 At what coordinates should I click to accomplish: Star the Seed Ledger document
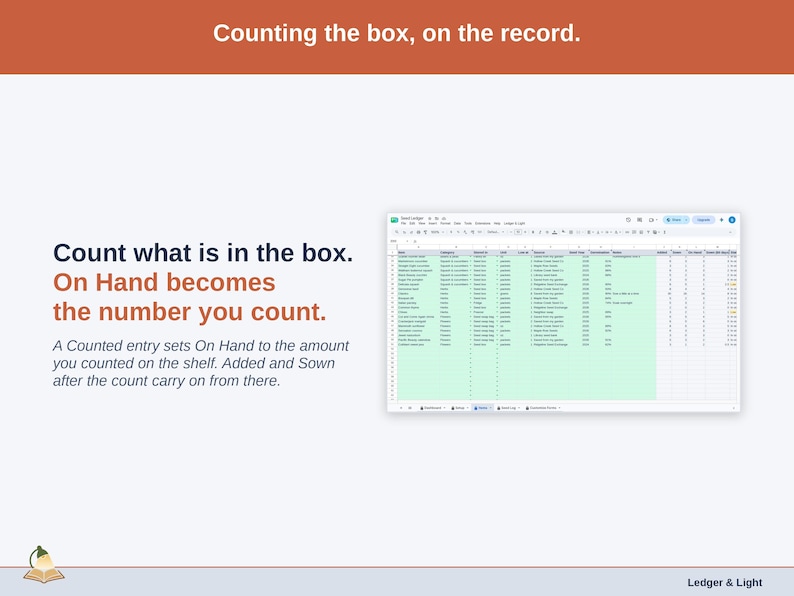[x=429, y=218]
